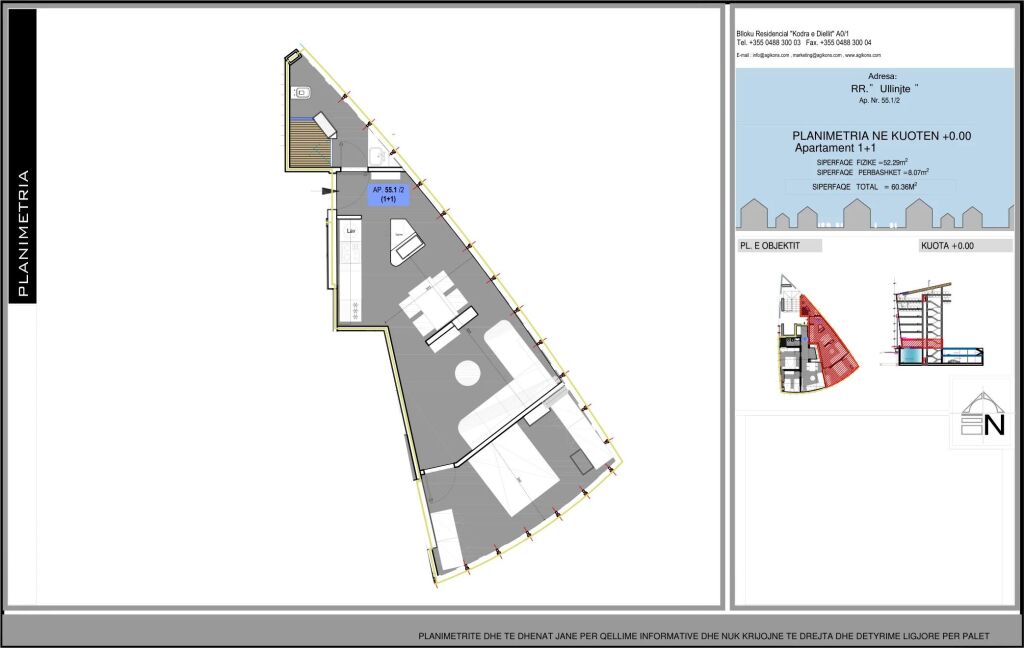Open the www.agikons.com link
Screen dimensions: 1024x648
click(x=863, y=56)
